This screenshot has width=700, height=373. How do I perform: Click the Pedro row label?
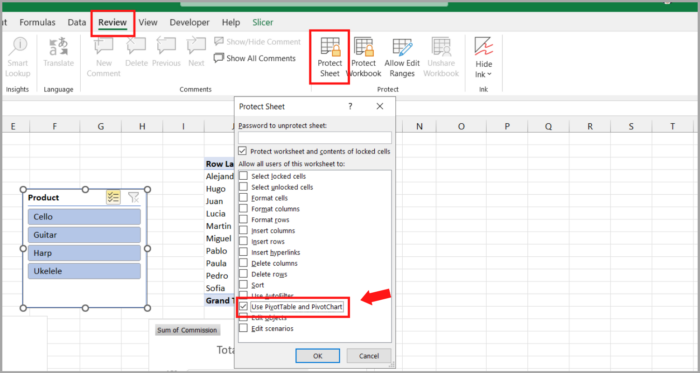tap(217, 276)
